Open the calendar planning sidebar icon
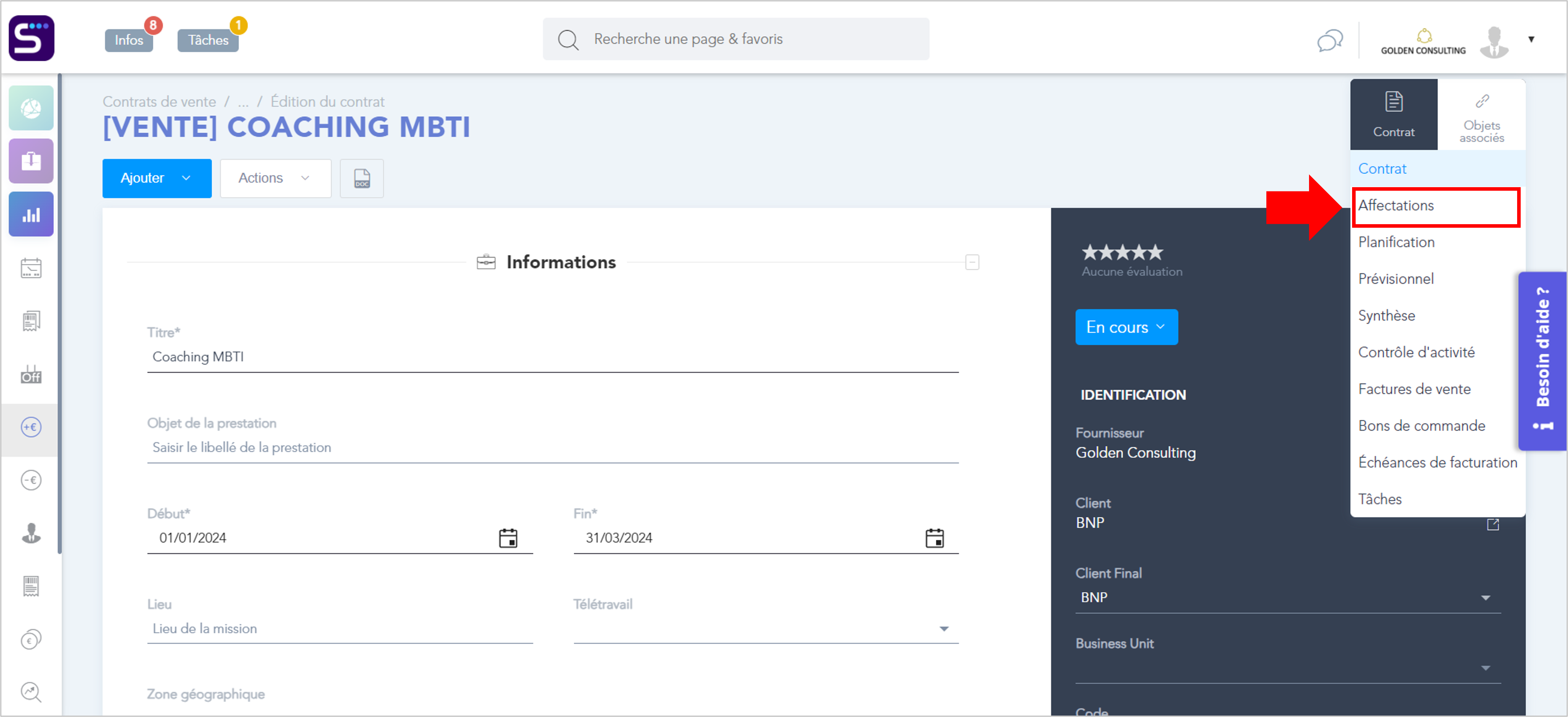The width and height of the screenshot is (1568, 717). pyautogui.click(x=31, y=268)
